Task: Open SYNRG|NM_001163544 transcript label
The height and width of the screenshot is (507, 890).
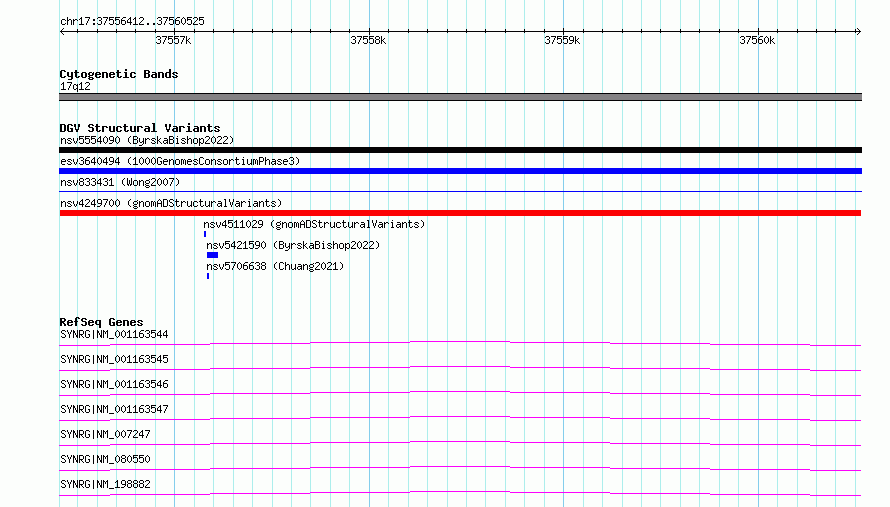Action: [114, 334]
